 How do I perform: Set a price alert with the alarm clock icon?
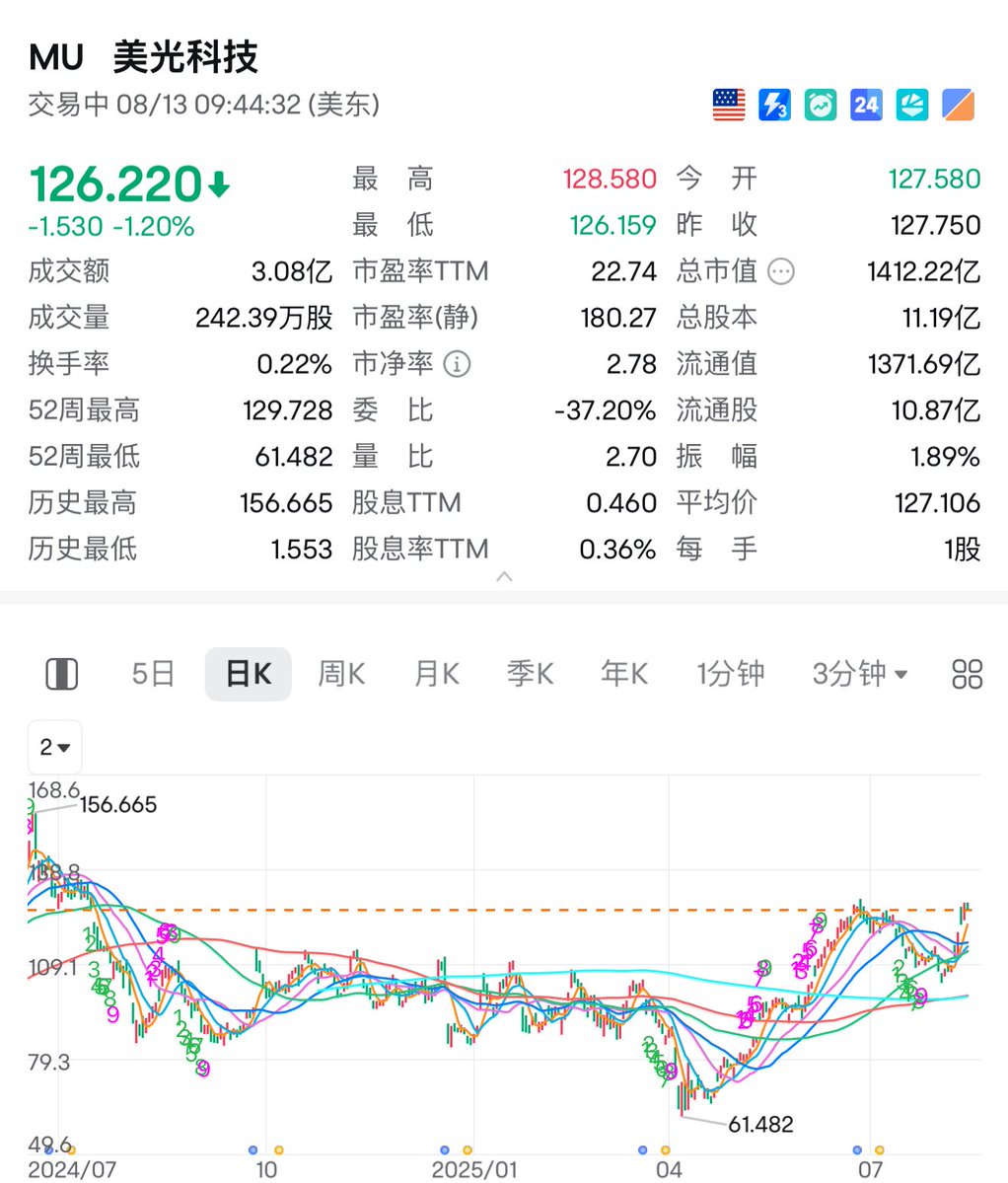[821, 105]
